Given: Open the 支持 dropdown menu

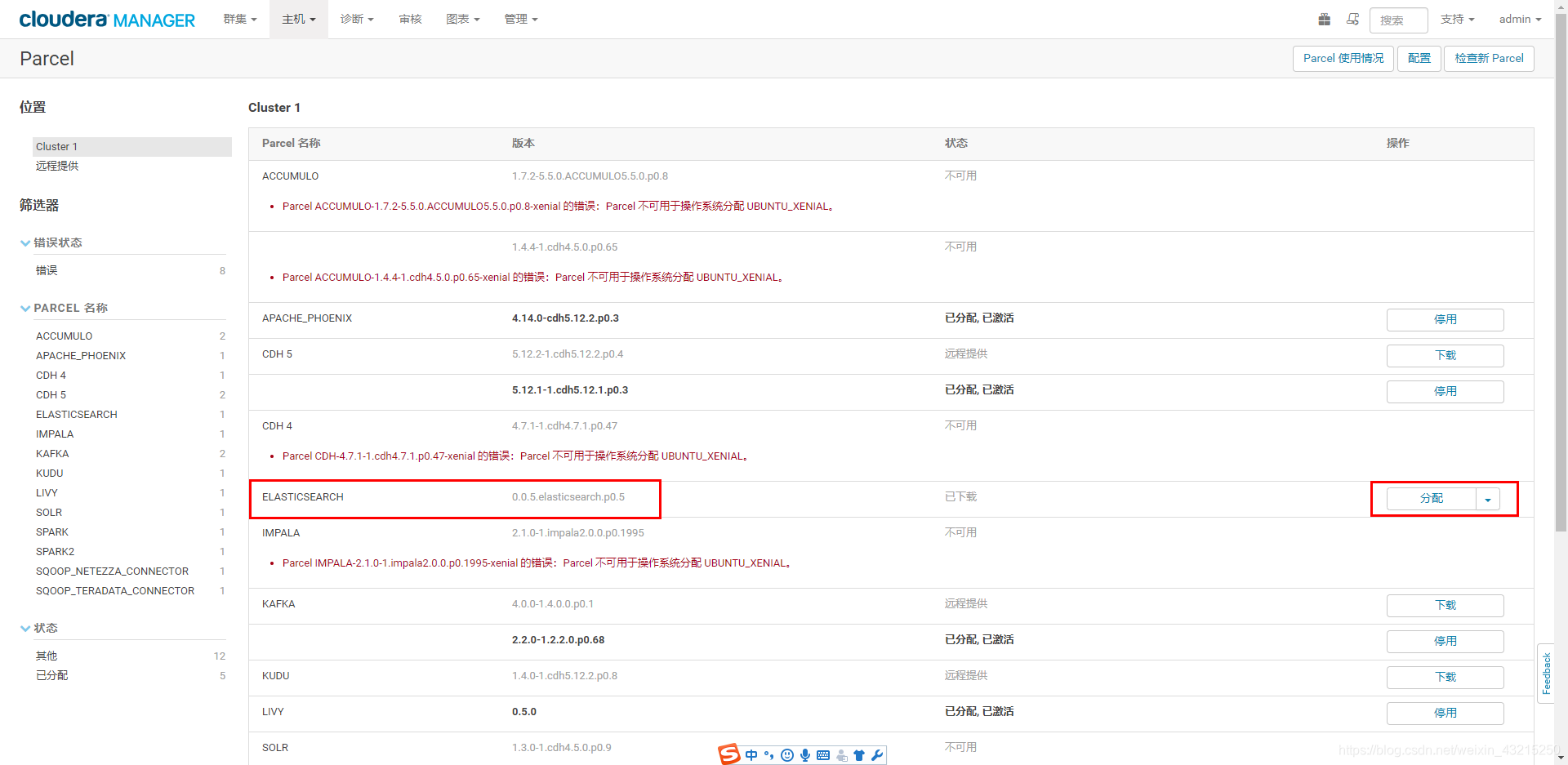Looking at the screenshot, I should 1458,19.
